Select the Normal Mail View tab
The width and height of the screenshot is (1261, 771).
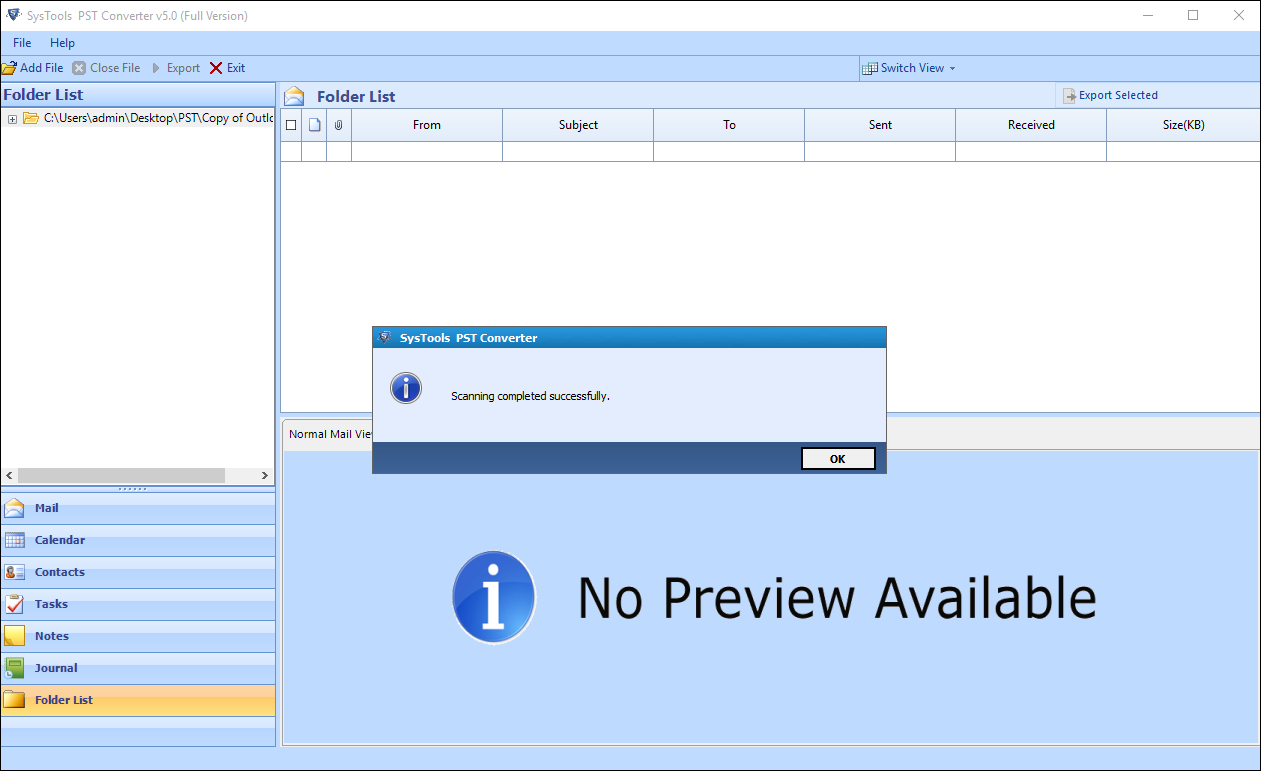pyautogui.click(x=330, y=434)
